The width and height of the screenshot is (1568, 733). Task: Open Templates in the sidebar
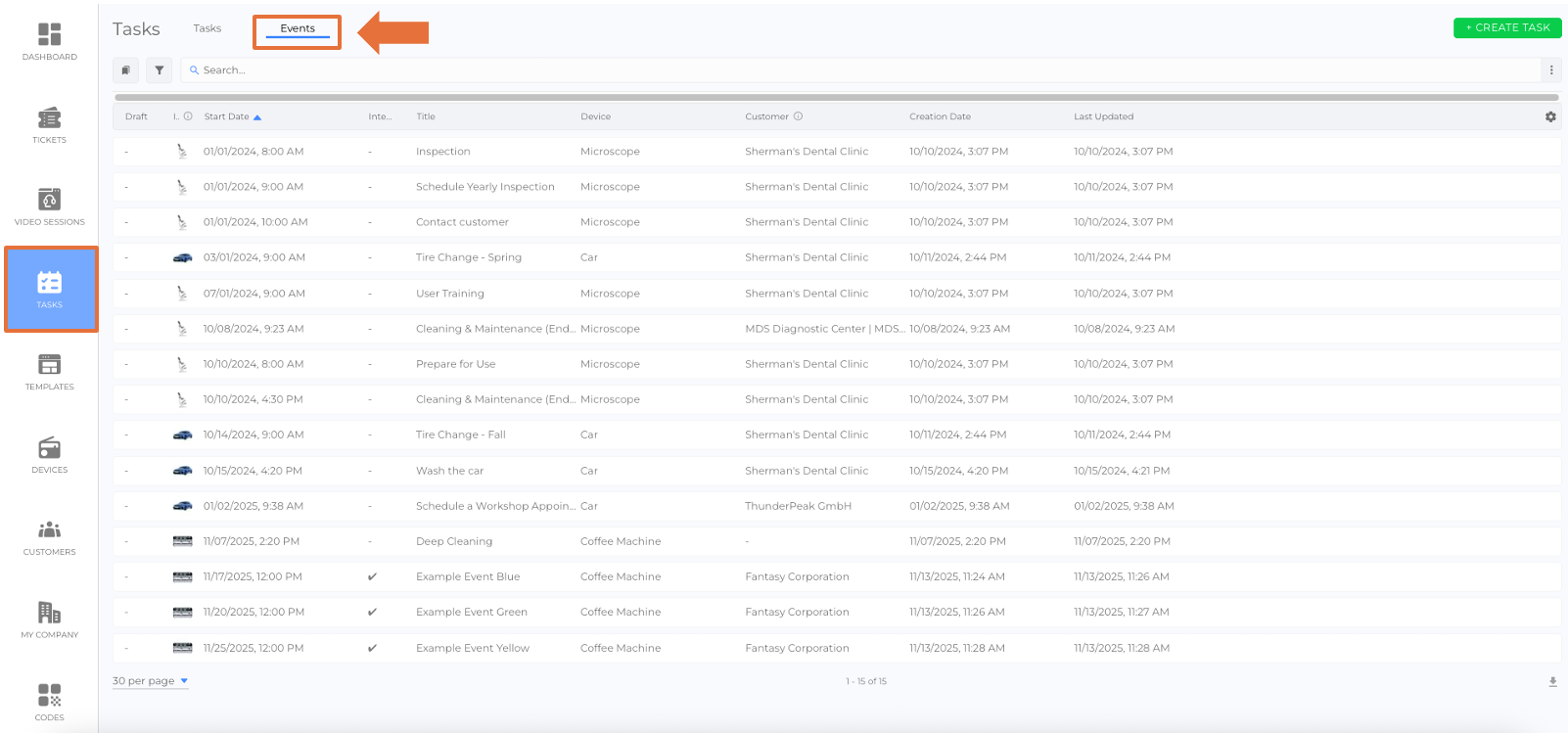click(49, 372)
